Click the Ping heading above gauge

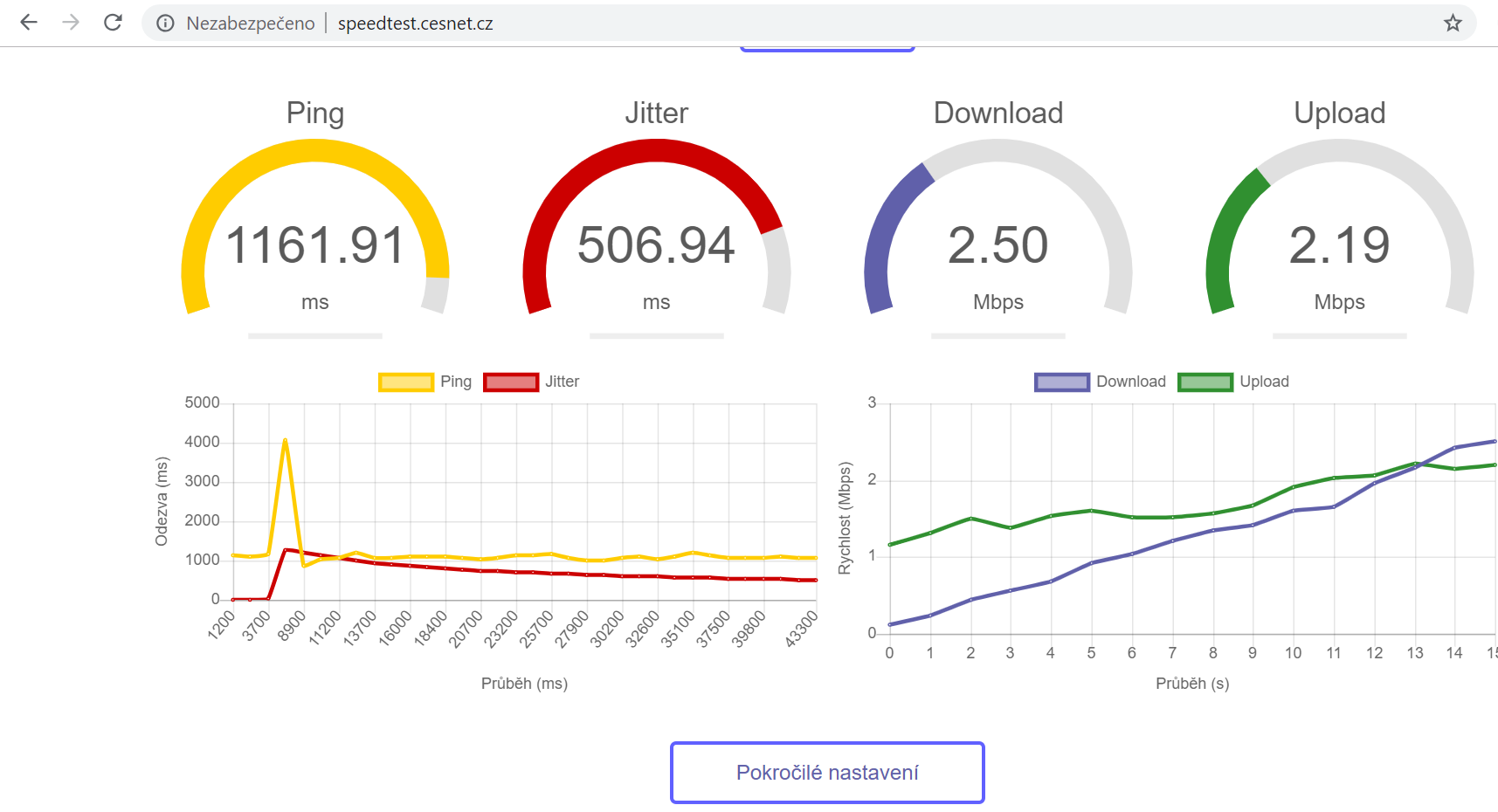tap(315, 114)
